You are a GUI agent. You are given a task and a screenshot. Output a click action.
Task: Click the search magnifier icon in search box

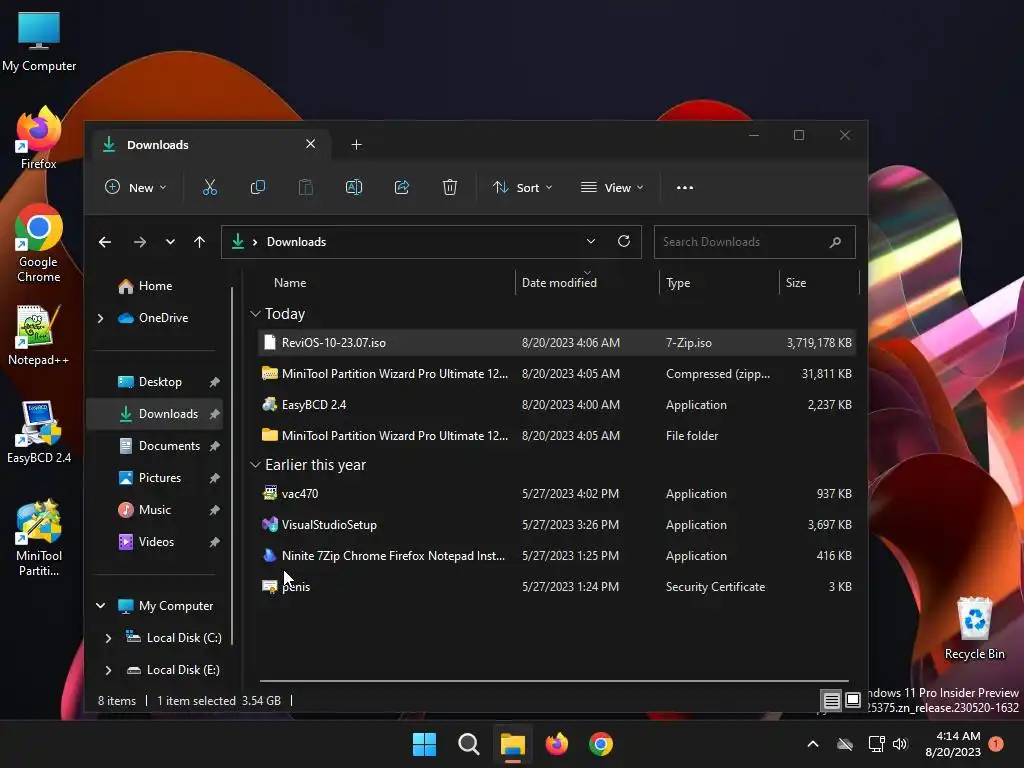[835, 242]
